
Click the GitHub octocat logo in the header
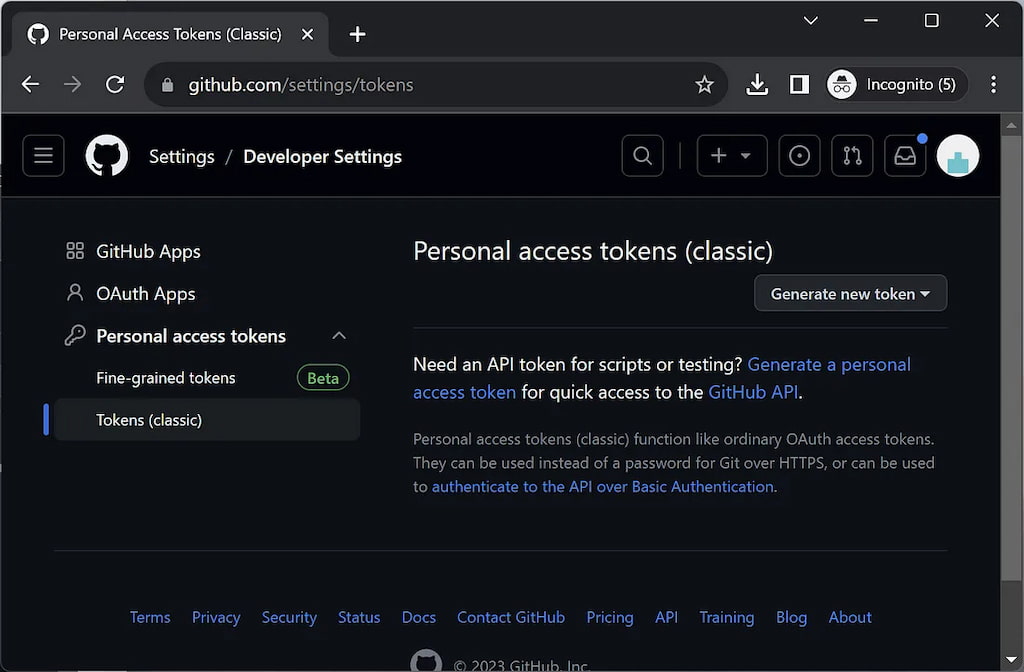106,156
